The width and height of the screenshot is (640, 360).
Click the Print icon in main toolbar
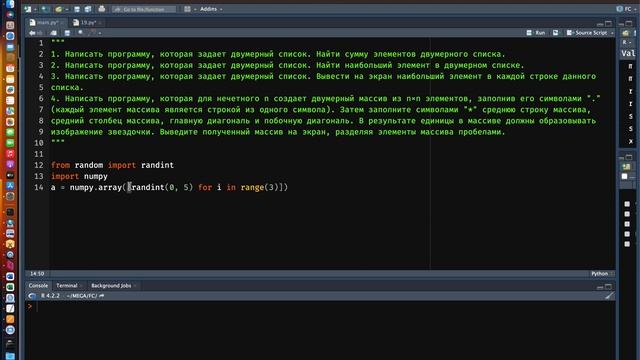point(102,9)
